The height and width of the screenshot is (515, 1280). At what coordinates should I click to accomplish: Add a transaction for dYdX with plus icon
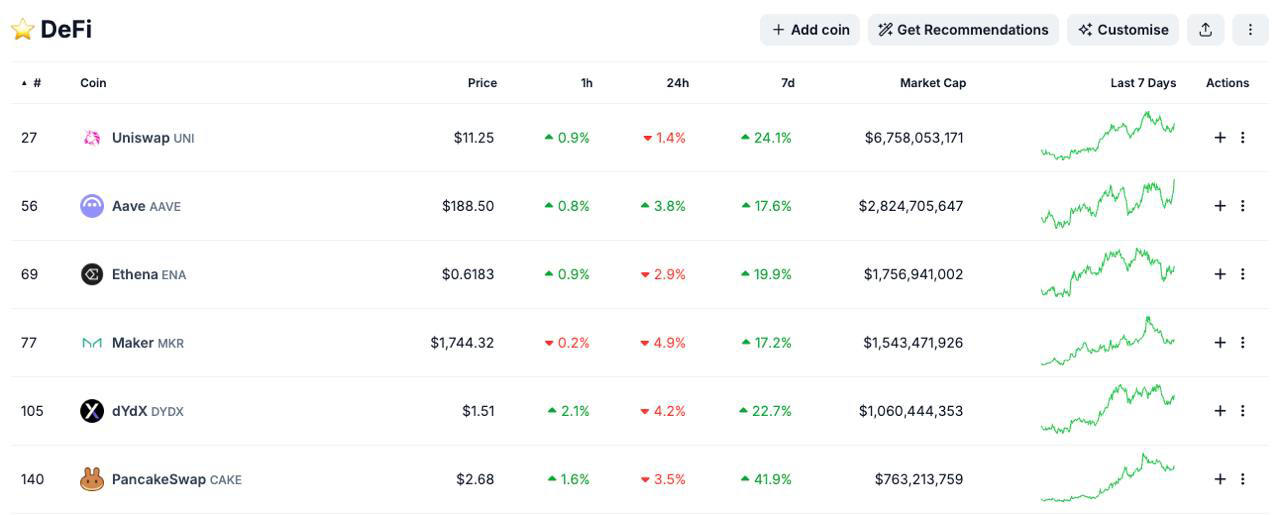tap(1220, 411)
